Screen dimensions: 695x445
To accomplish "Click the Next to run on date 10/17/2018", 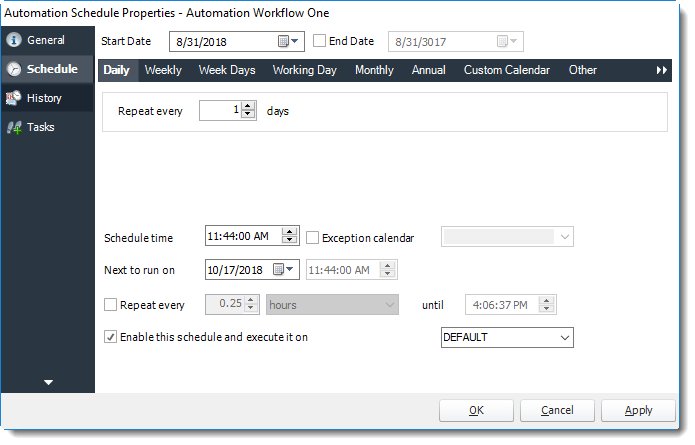I will pos(252,269).
